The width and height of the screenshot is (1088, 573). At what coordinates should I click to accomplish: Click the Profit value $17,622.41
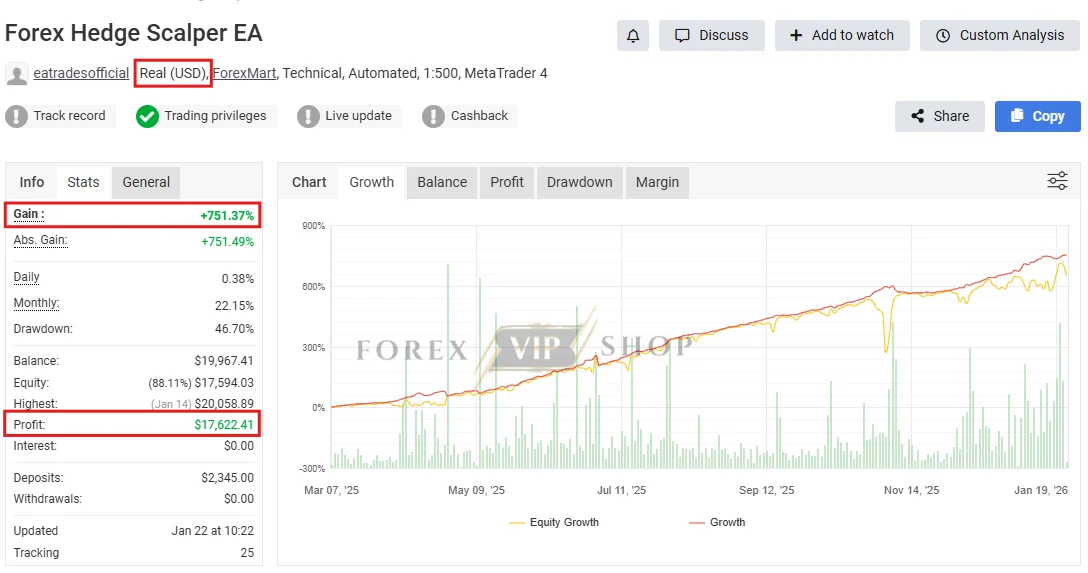223,425
